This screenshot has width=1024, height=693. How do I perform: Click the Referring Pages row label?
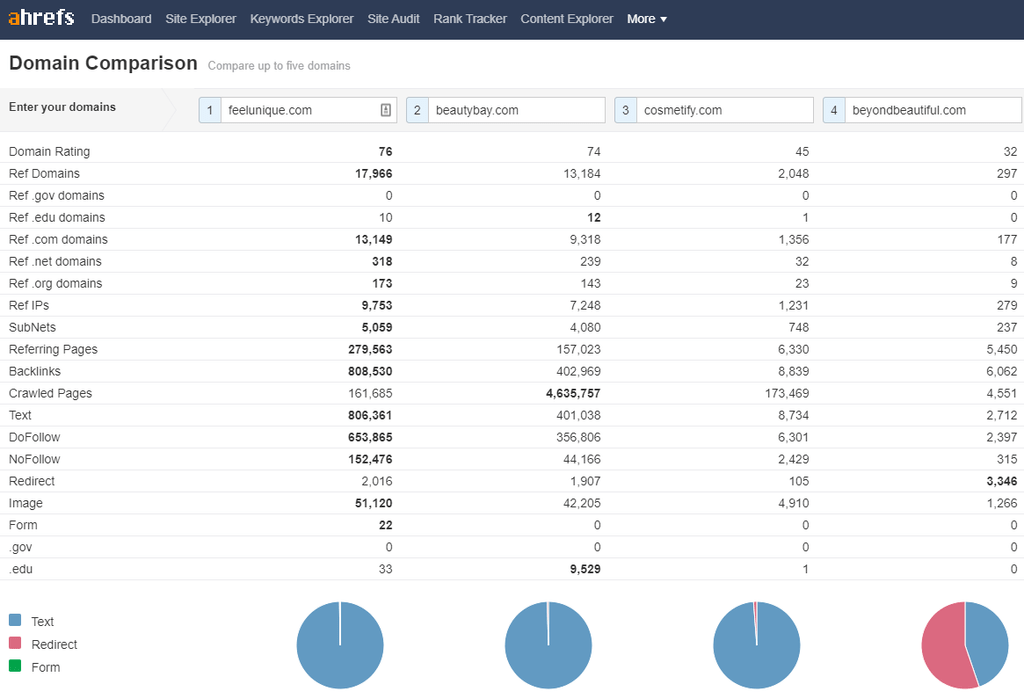[53, 349]
